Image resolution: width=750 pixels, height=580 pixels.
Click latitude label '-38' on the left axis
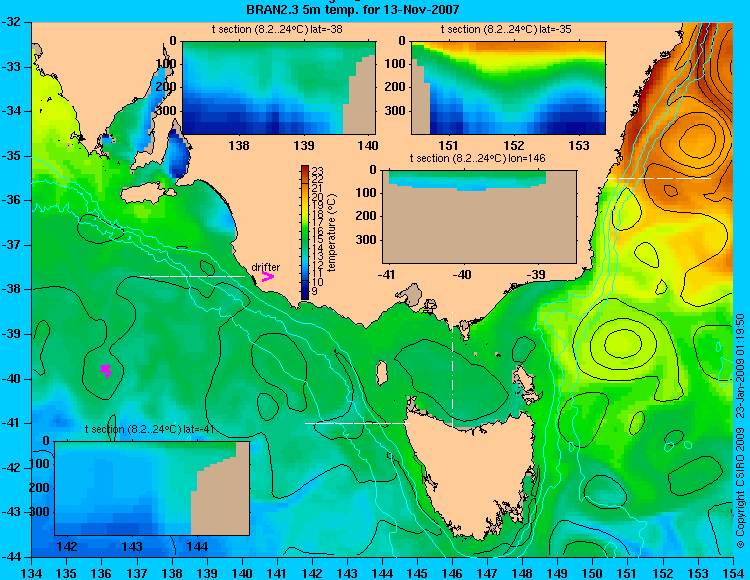coord(12,290)
